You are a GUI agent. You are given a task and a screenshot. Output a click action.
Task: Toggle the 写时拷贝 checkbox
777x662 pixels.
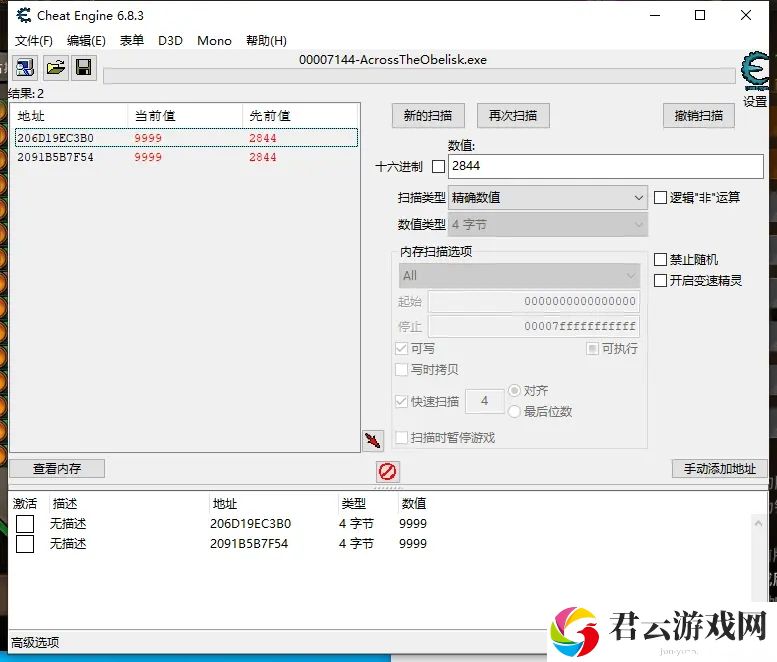(x=401, y=370)
